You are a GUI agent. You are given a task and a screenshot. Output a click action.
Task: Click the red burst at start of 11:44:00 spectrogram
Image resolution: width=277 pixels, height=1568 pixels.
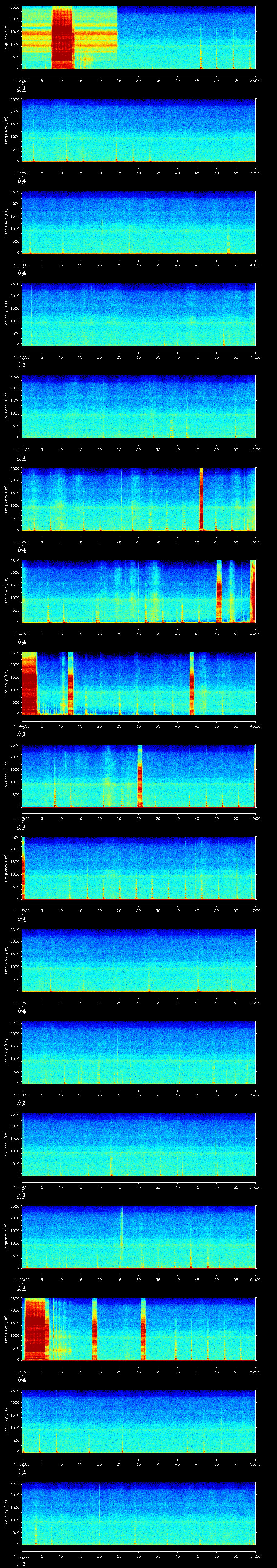pos(29,683)
